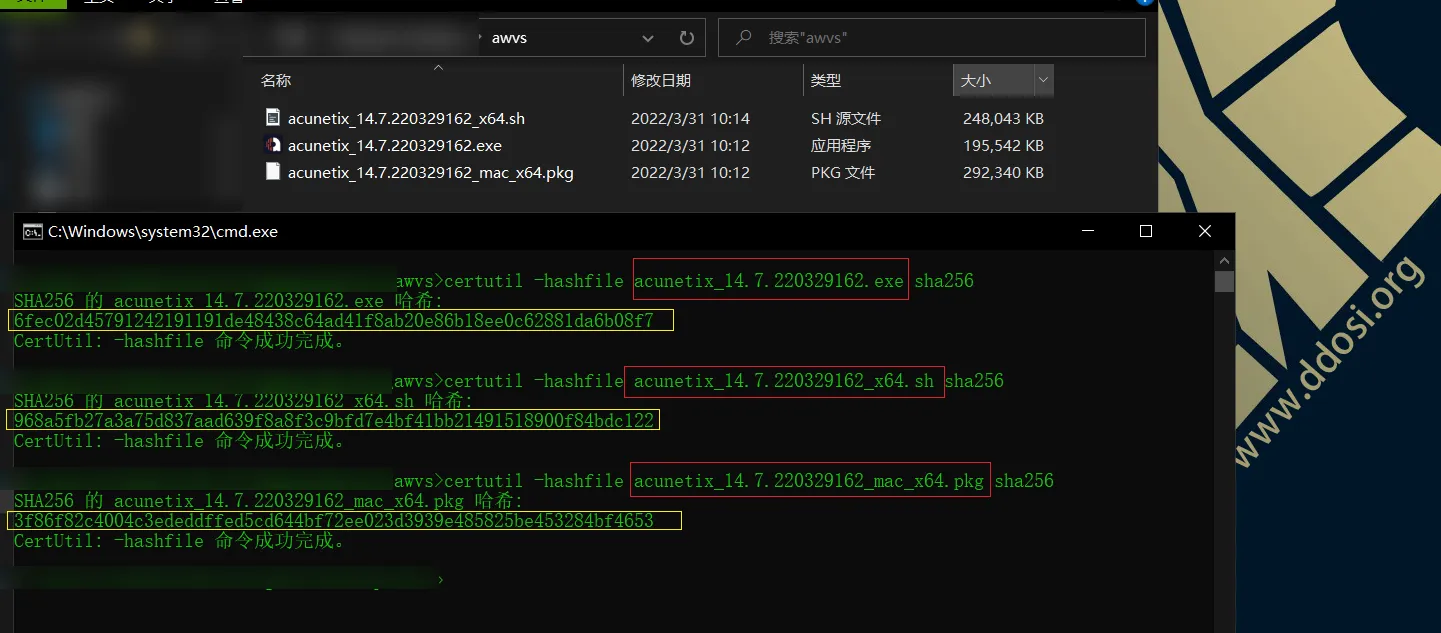Click the awvs folder name in the address bar

tap(509, 38)
